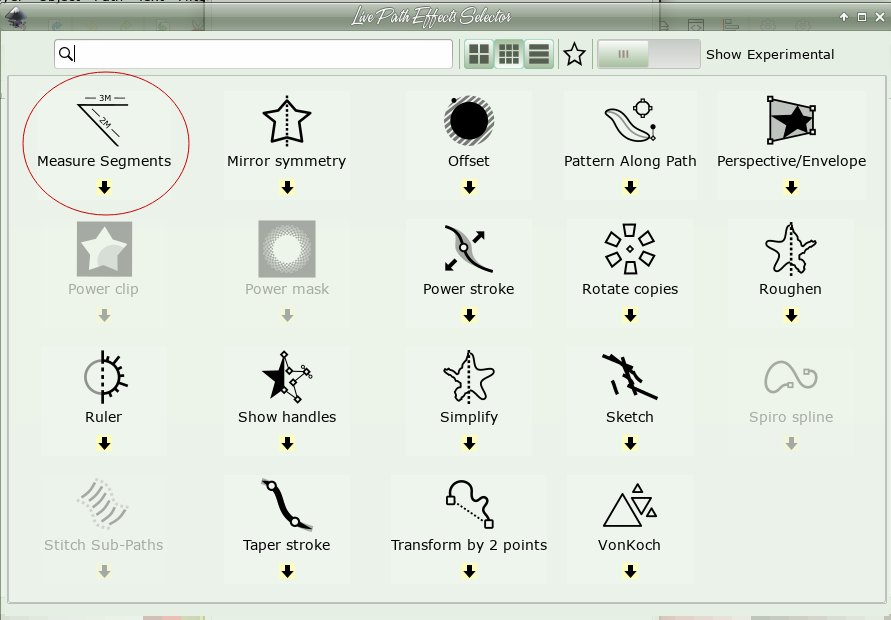Select the Pattern Along Path icon
Image resolution: width=891 pixels, height=620 pixels.
click(x=630, y=120)
